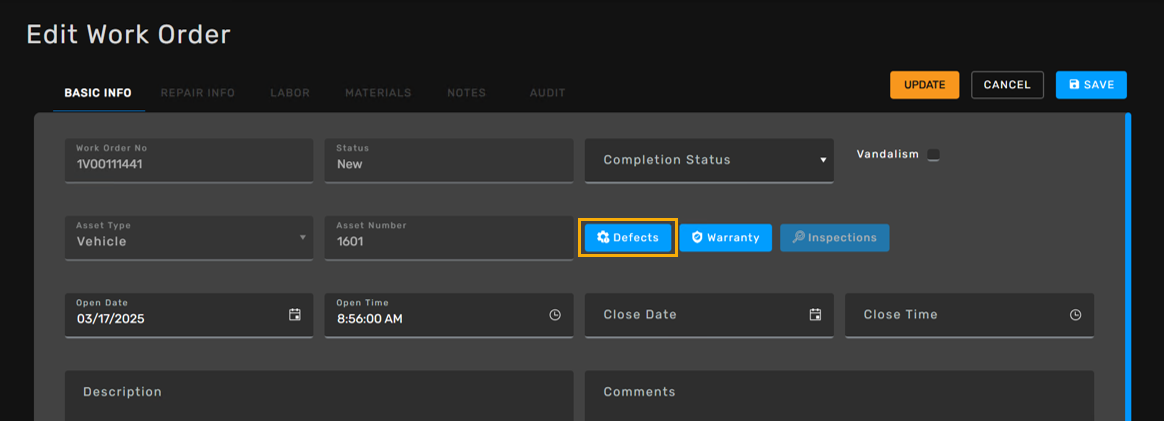Click the shield icon on Warranty button
The width and height of the screenshot is (1164, 421).
[x=696, y=238]
